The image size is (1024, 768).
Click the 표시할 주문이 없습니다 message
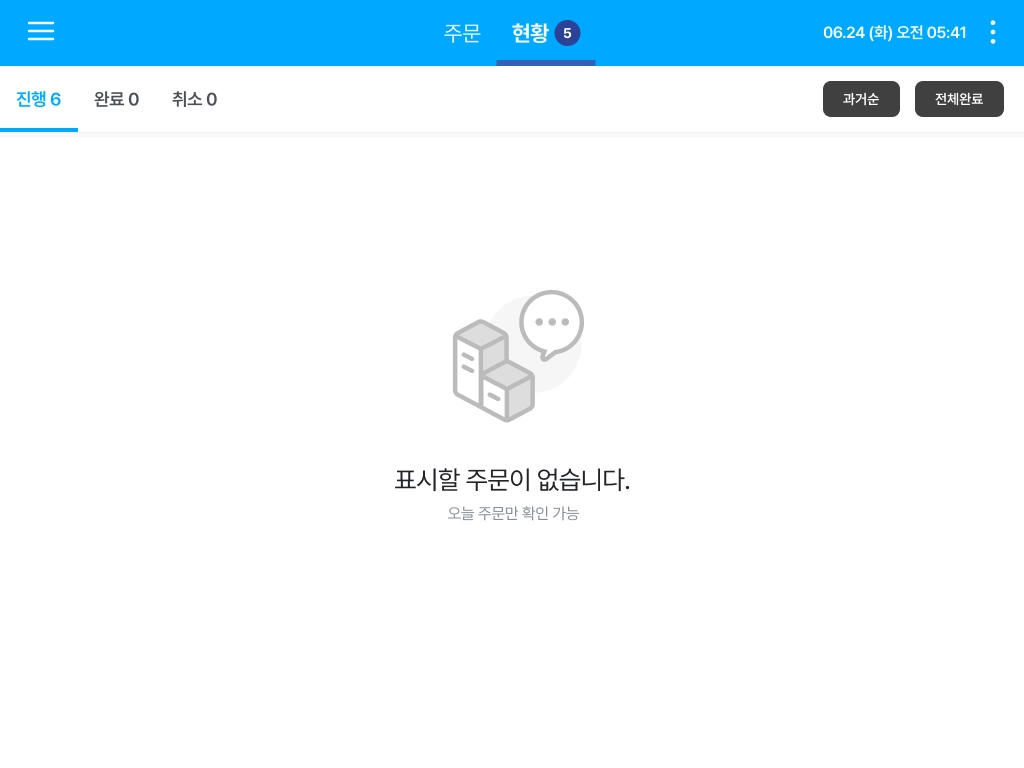(513, 480)
